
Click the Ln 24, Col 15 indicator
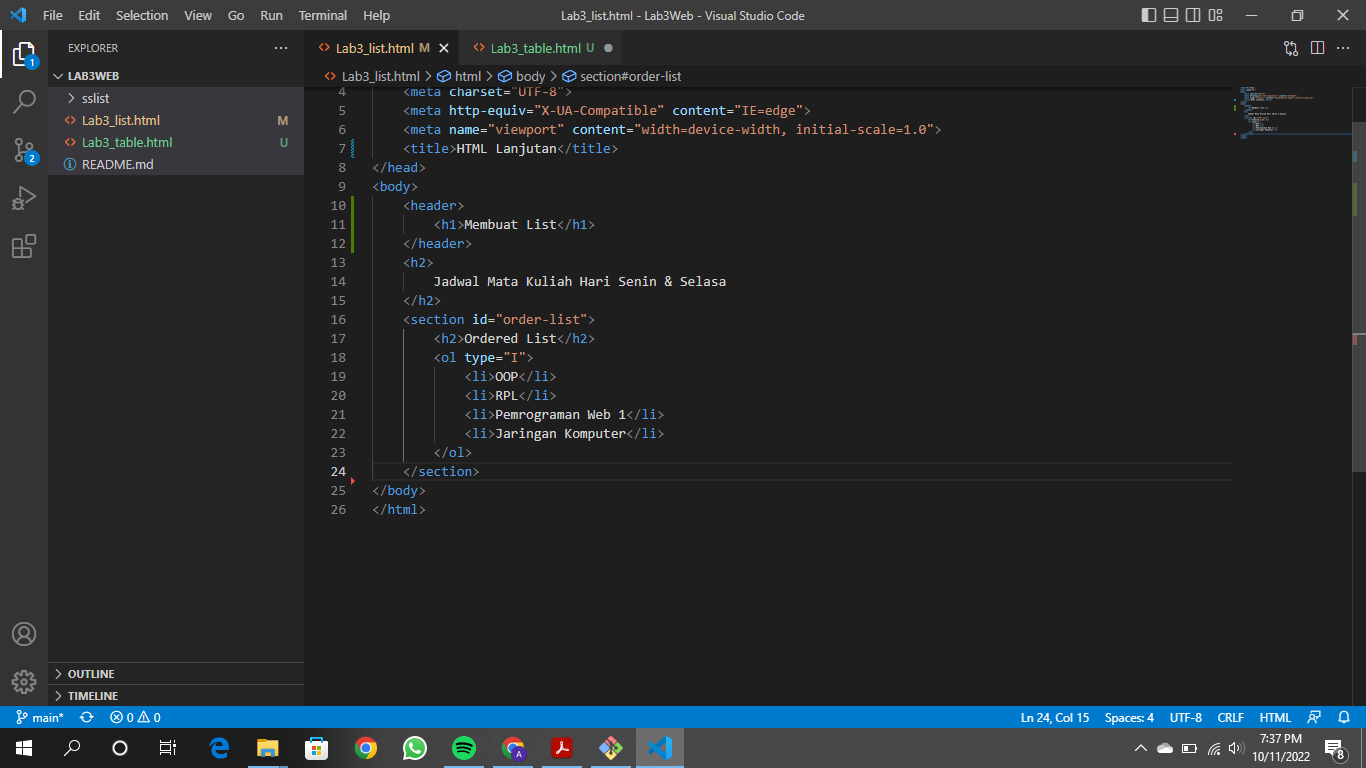point(1055,717)
